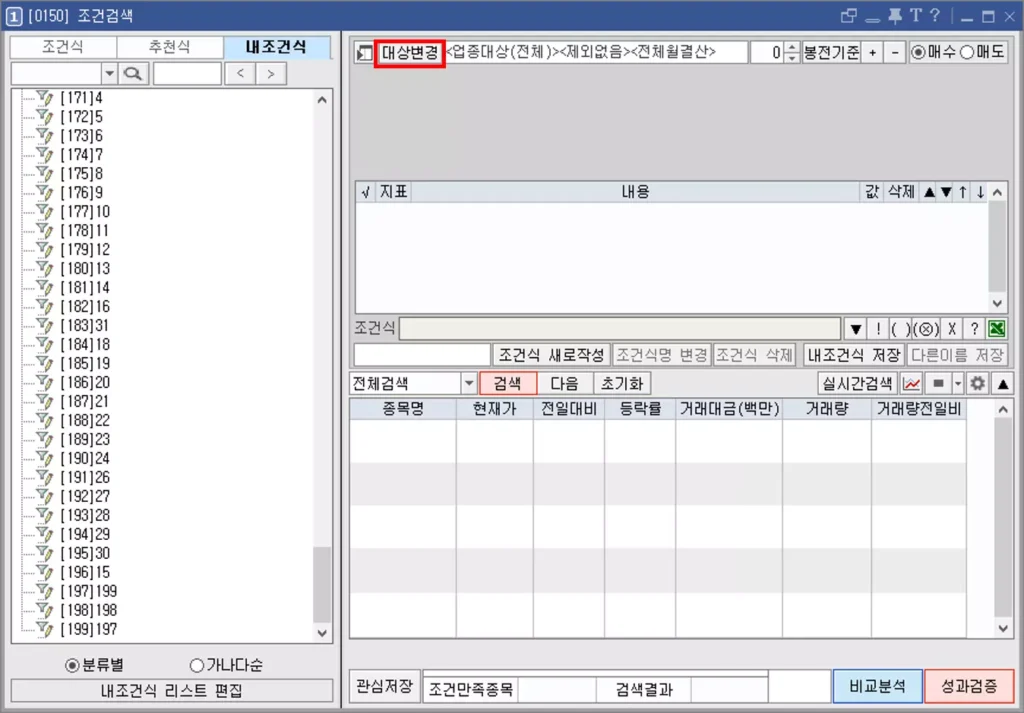Click the 관심저장 button
Screen dimensions: 1024x713
tap(385, 686)
